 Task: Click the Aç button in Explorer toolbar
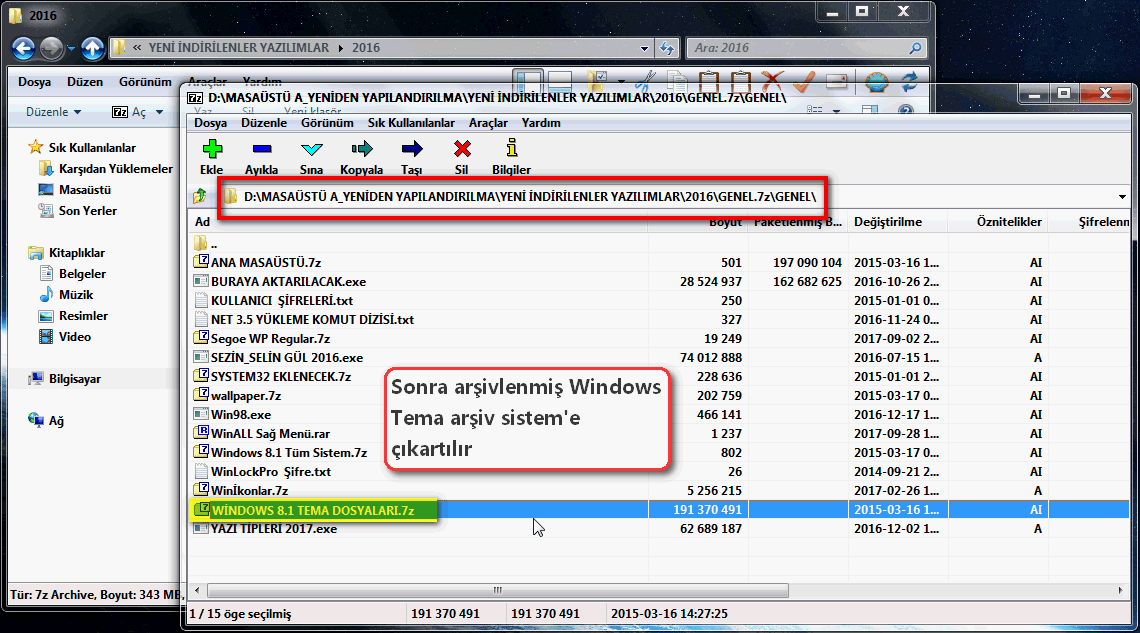[129, 112]
